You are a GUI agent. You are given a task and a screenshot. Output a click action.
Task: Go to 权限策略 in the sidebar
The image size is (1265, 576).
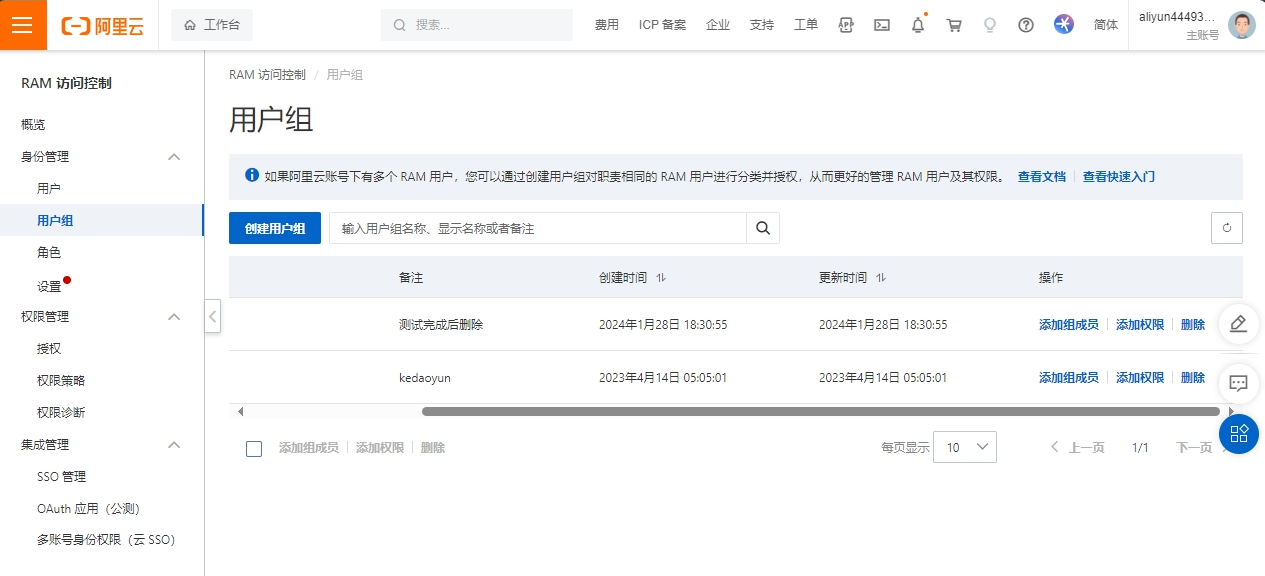point(61,381)
